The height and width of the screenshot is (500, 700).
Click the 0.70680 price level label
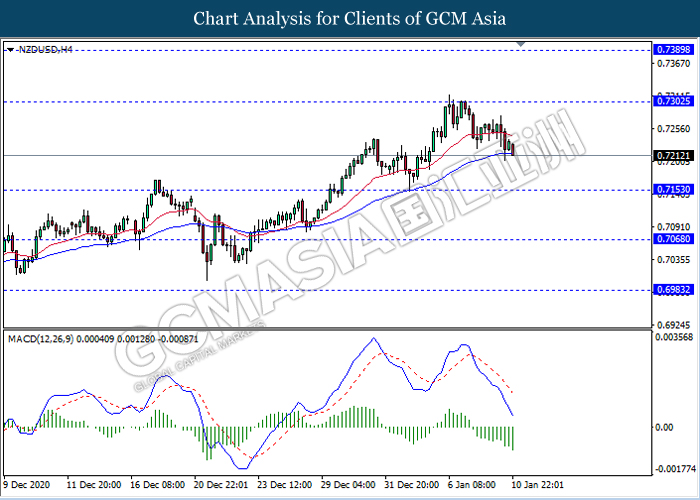coord(673,239)
